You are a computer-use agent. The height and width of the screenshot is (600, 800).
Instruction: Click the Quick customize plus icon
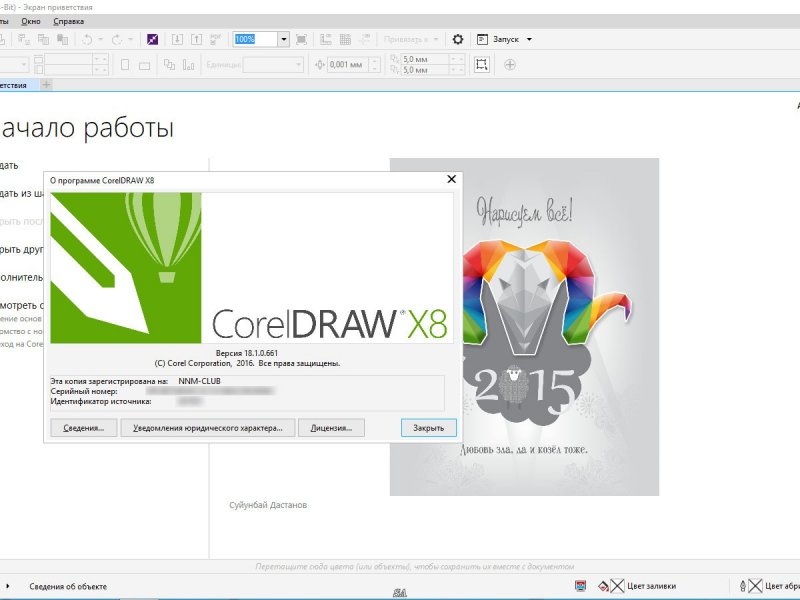(x=510, y=65)
